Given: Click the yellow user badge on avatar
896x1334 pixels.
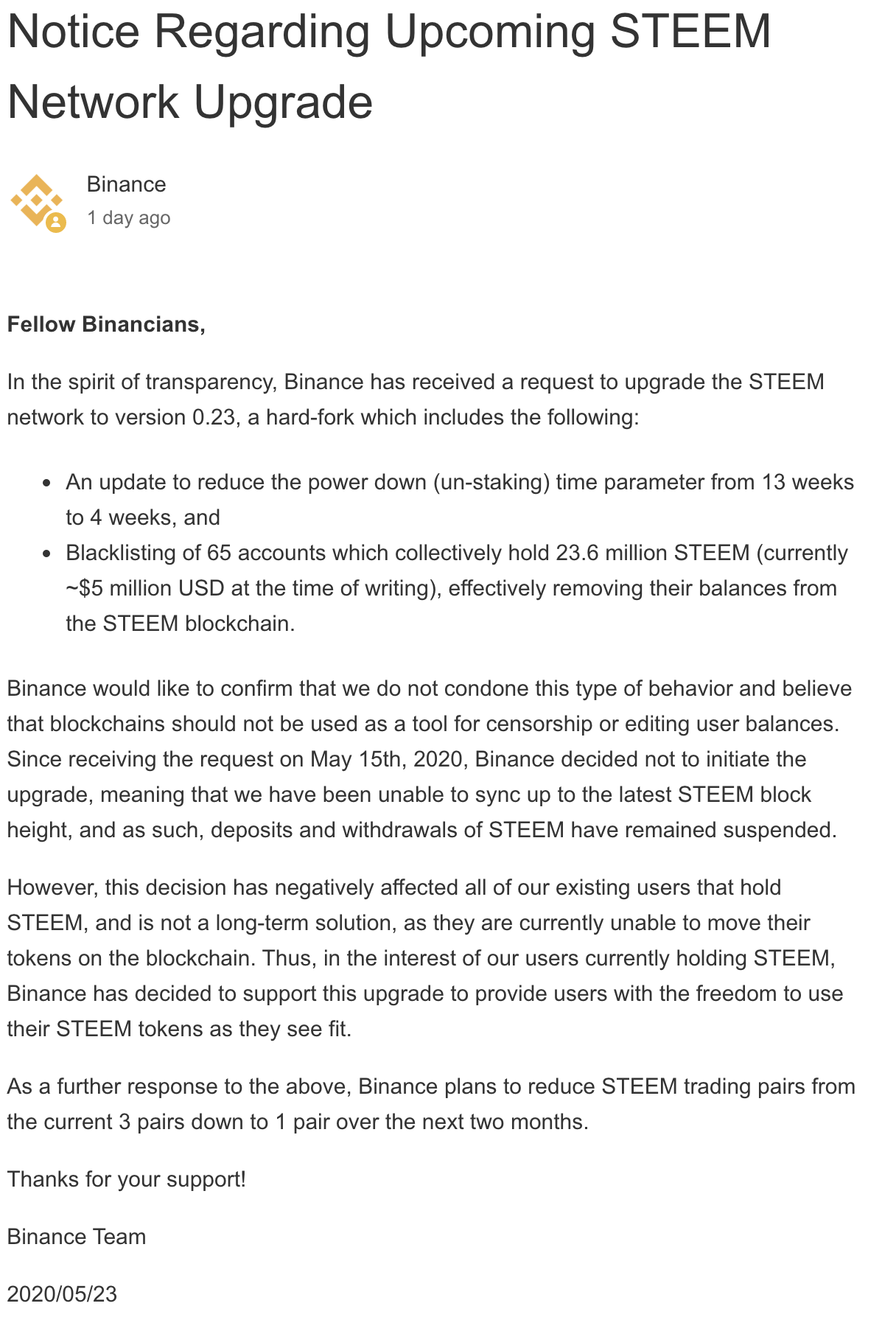Looking at the screenshot, I should point(56,222).
